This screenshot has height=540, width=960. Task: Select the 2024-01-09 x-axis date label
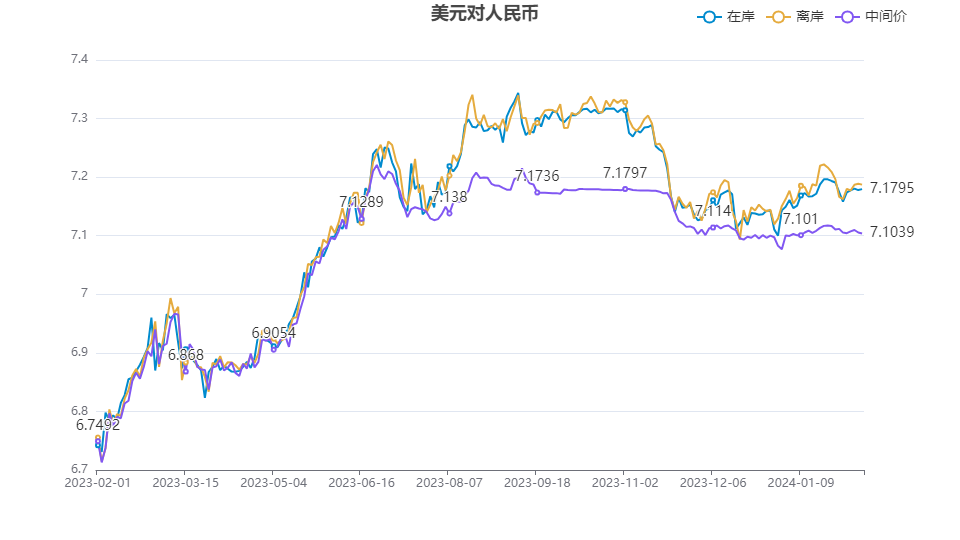coord(798,482)
